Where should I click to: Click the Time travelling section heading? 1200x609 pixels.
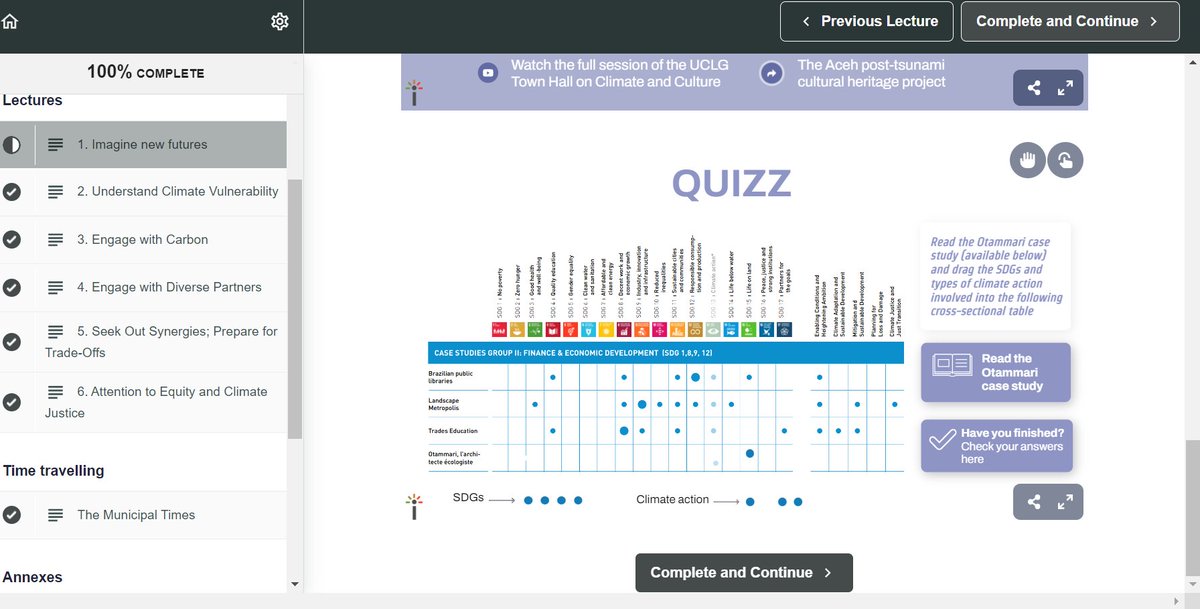[x=53, y=471]
